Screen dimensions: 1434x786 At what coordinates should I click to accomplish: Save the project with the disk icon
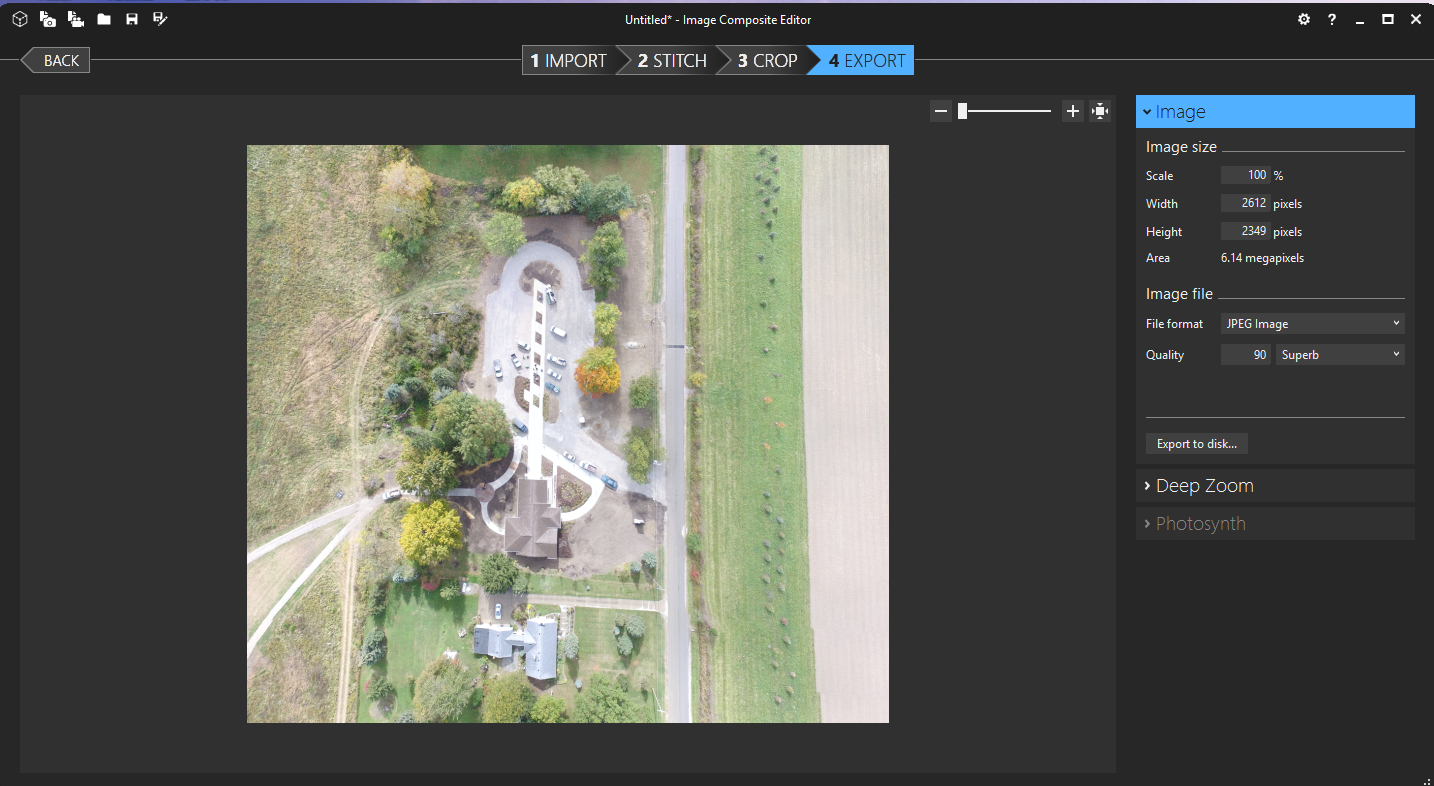pyautogui.click(x=131, y=18)
